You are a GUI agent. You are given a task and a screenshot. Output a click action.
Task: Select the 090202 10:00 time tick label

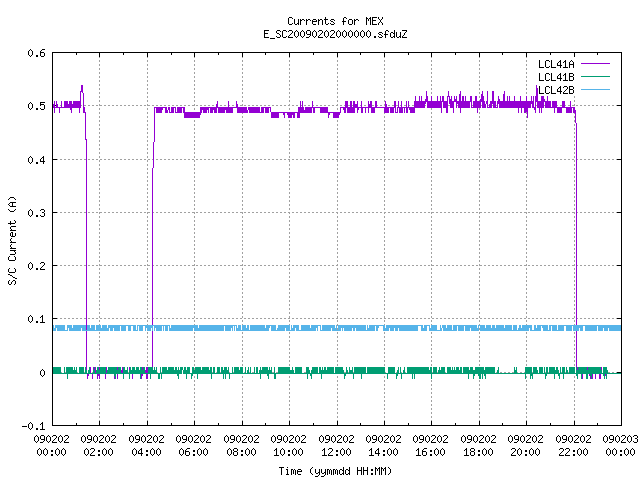pyautogui.click(x=289, y=445)
